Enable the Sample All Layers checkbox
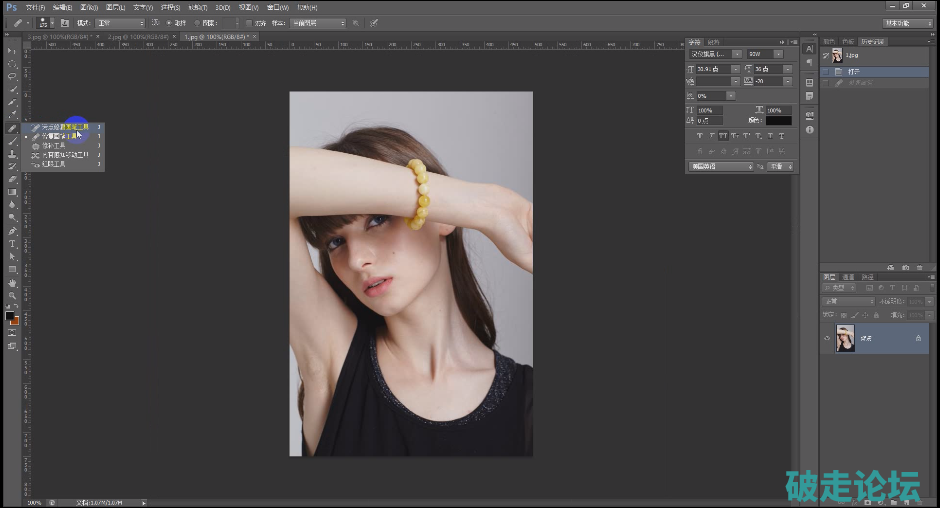940x508 pixels. point(249,23)
